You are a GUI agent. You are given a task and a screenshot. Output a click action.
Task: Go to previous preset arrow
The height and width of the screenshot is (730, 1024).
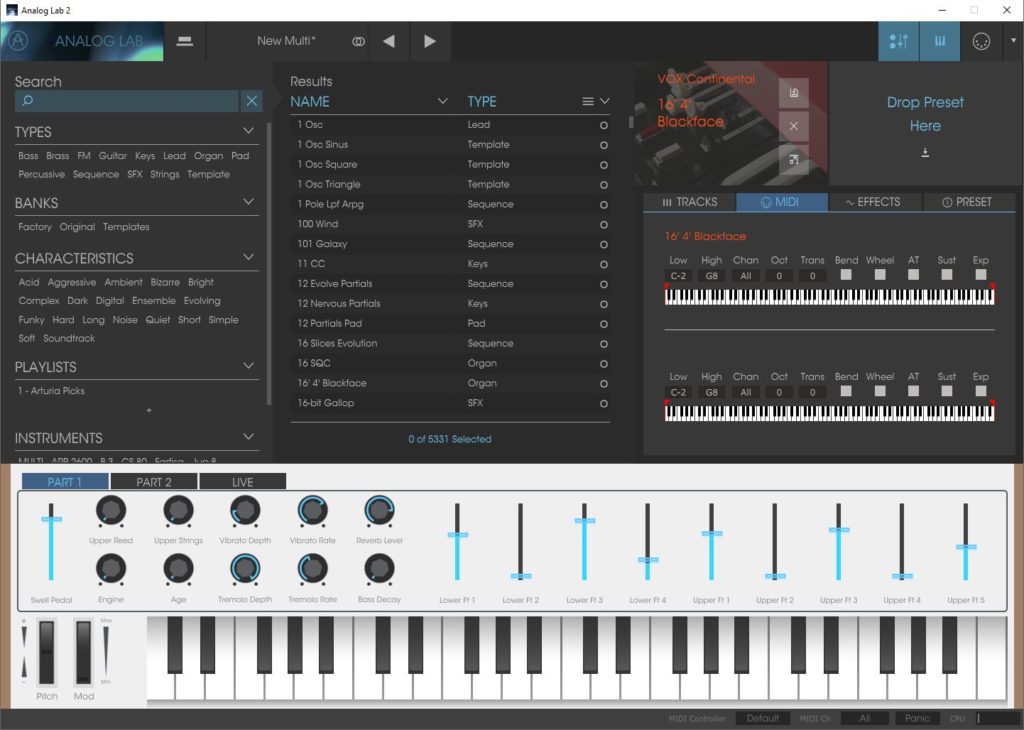[x=389, y=41]
